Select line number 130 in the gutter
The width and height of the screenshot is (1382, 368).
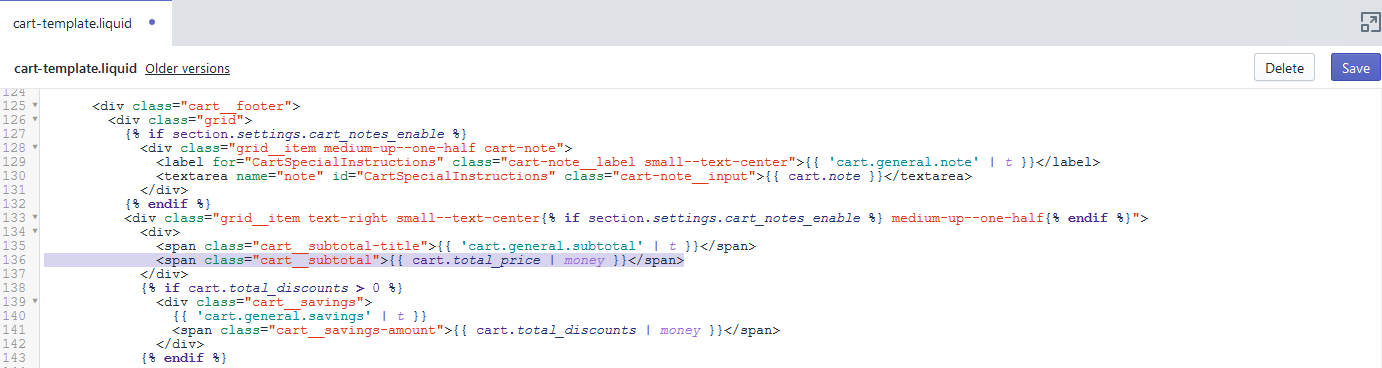tap(15, 175)
